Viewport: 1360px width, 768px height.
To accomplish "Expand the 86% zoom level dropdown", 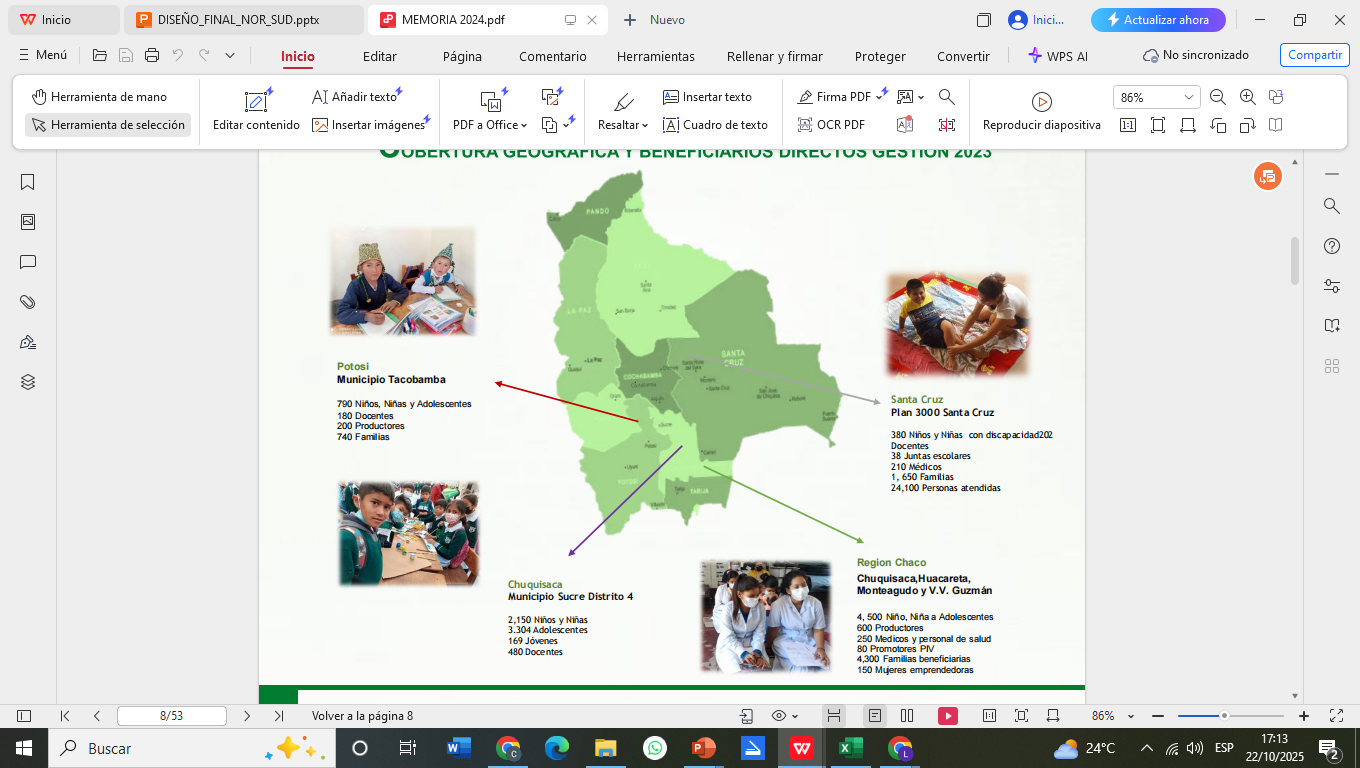I will pyautogui.click(x=1188, y=97).
